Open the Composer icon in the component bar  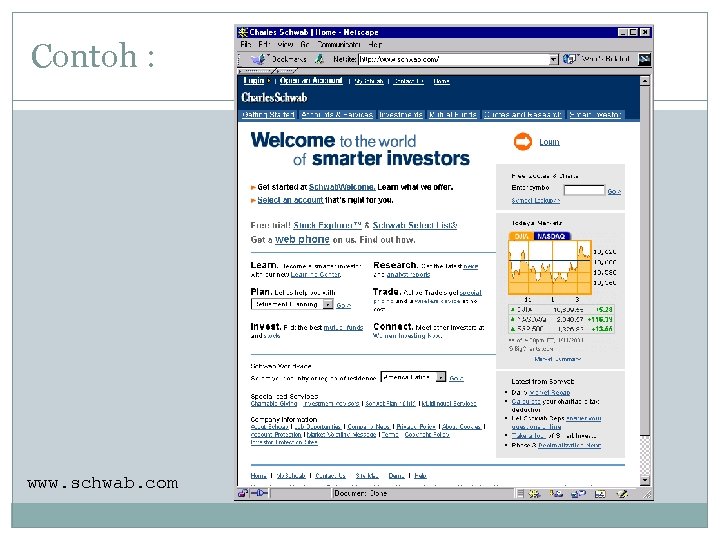[x=622, y=494]
